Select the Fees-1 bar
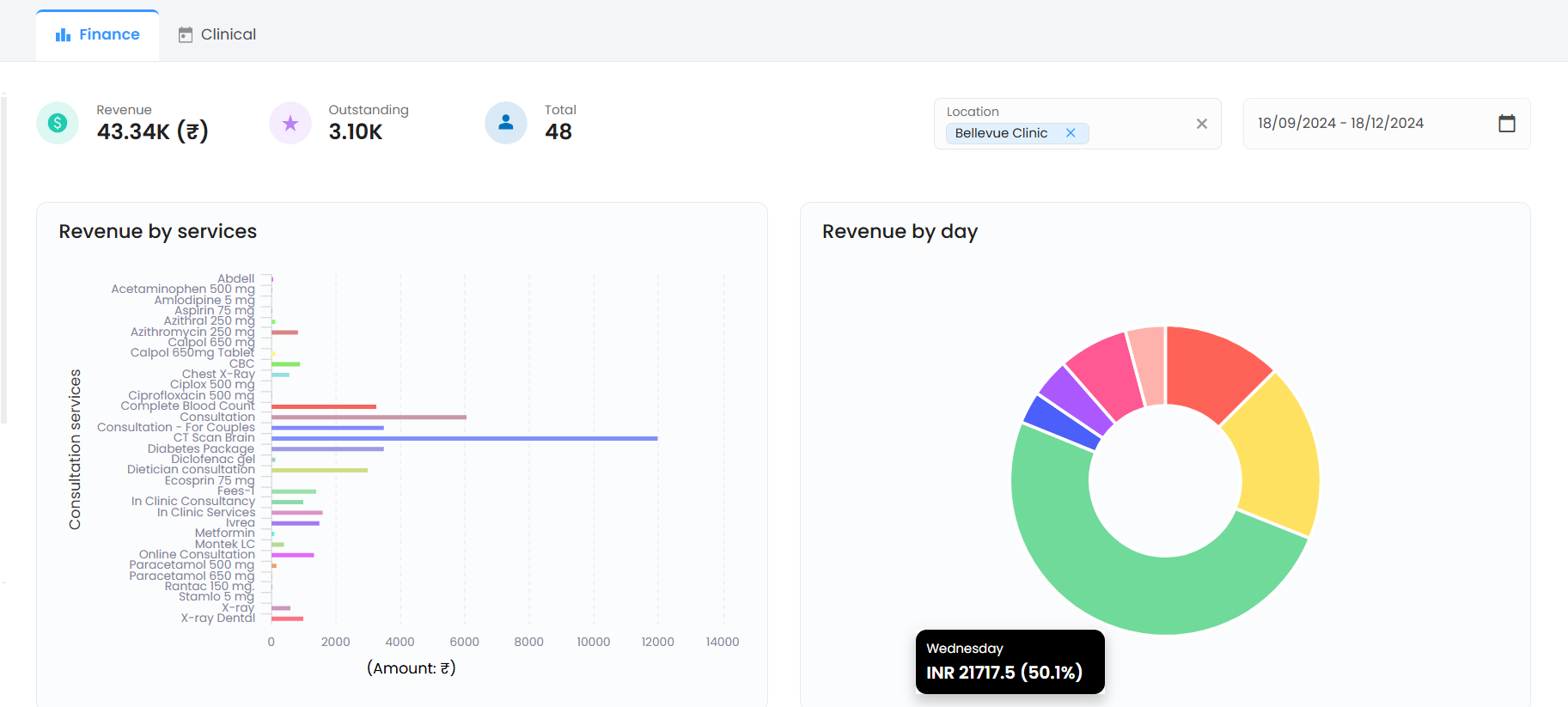Viewport: 1568px width, 707px height. click(294, 491)
